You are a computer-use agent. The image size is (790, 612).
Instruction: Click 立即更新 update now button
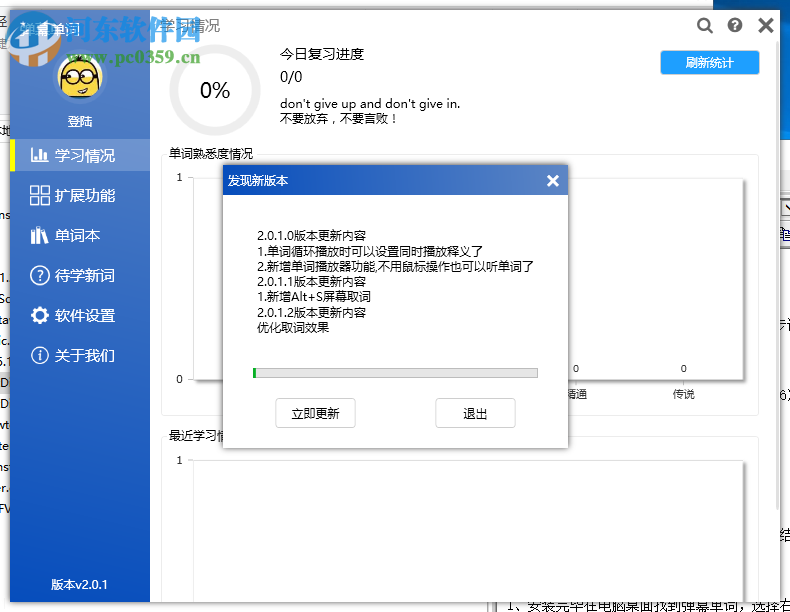click(315, 413)
